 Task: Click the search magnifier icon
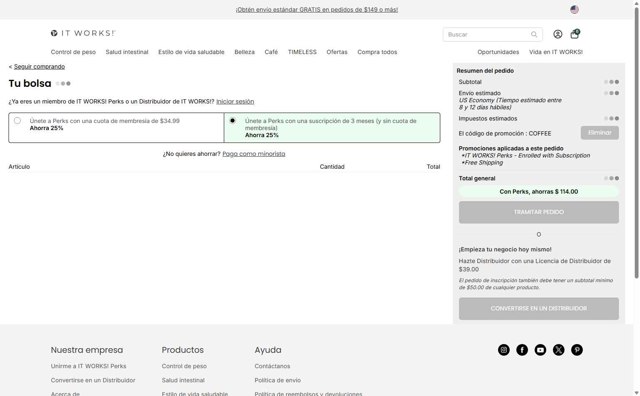pos(534,34)
